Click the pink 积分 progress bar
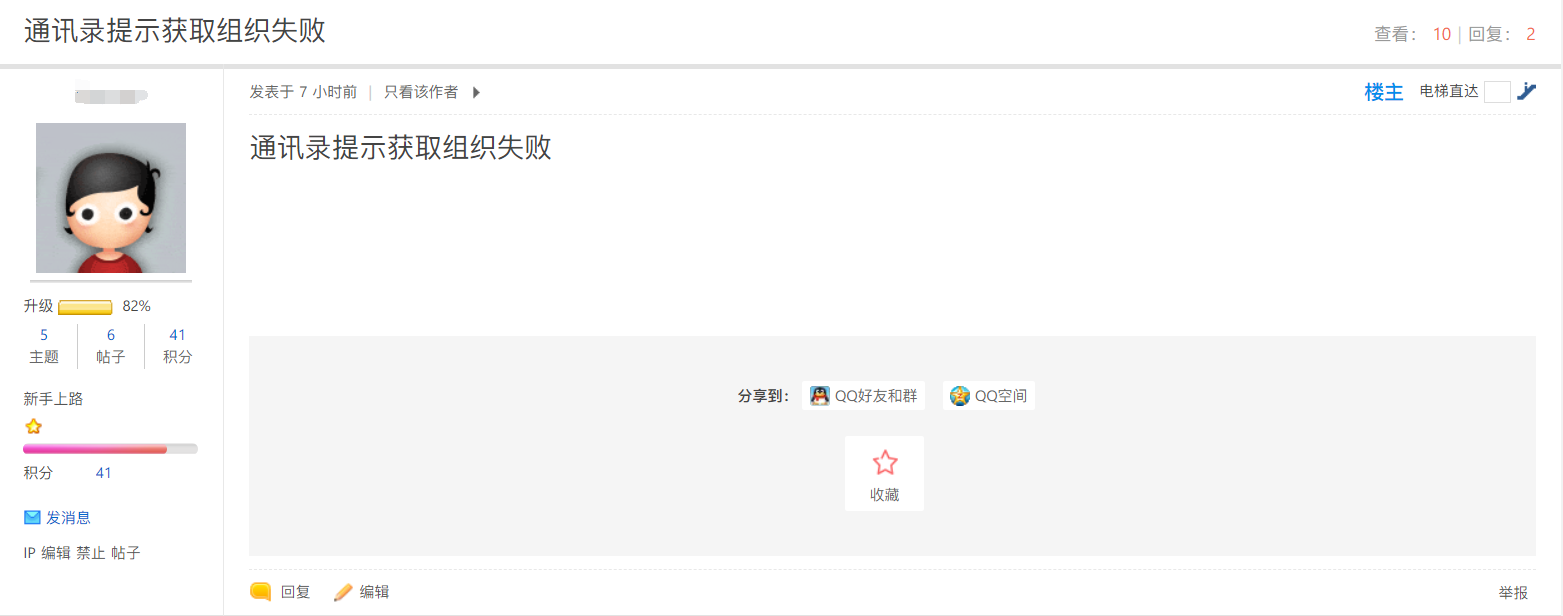 click(x=110, y=449)
